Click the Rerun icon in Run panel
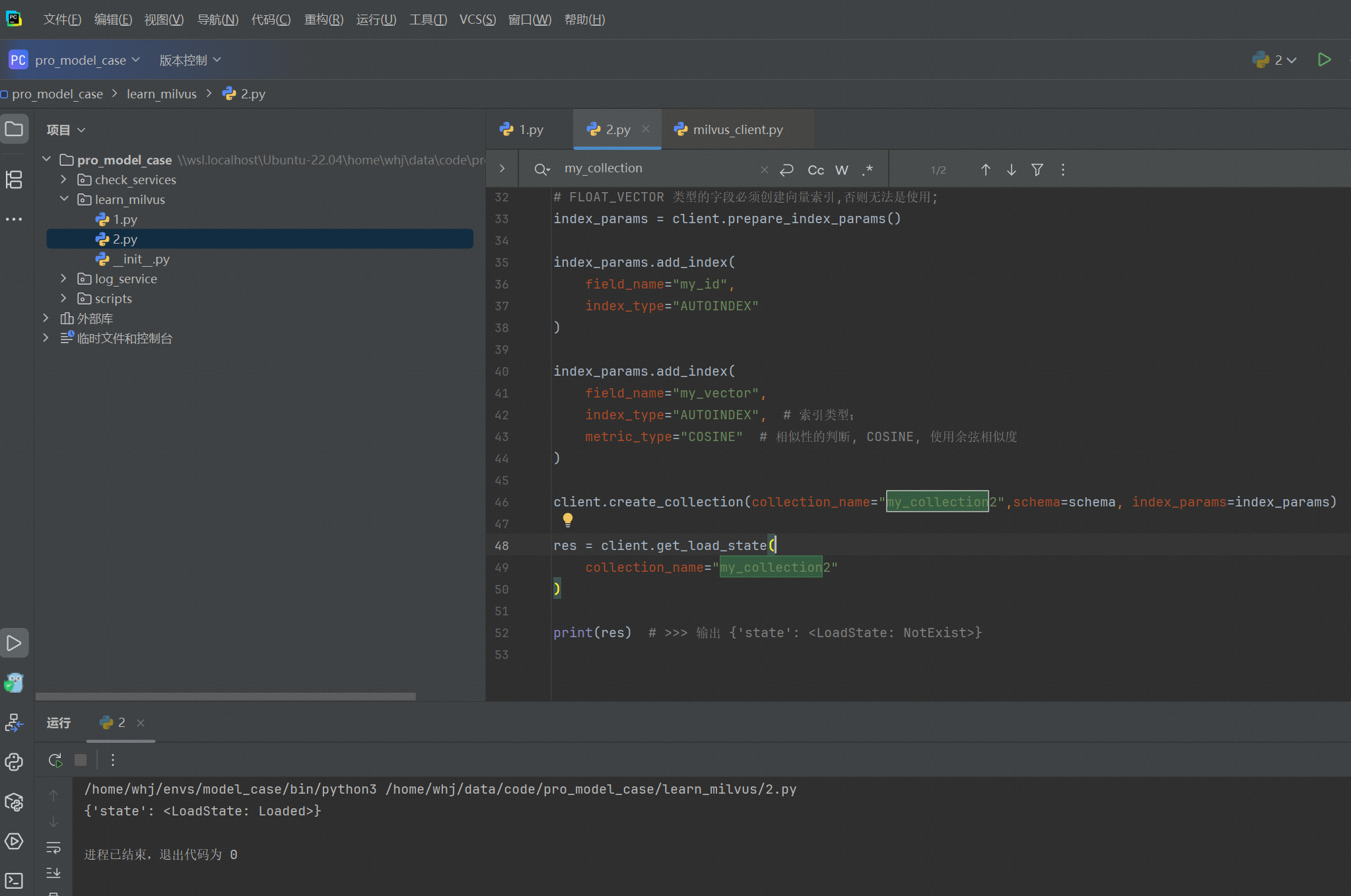 click(x=55, y=760)
